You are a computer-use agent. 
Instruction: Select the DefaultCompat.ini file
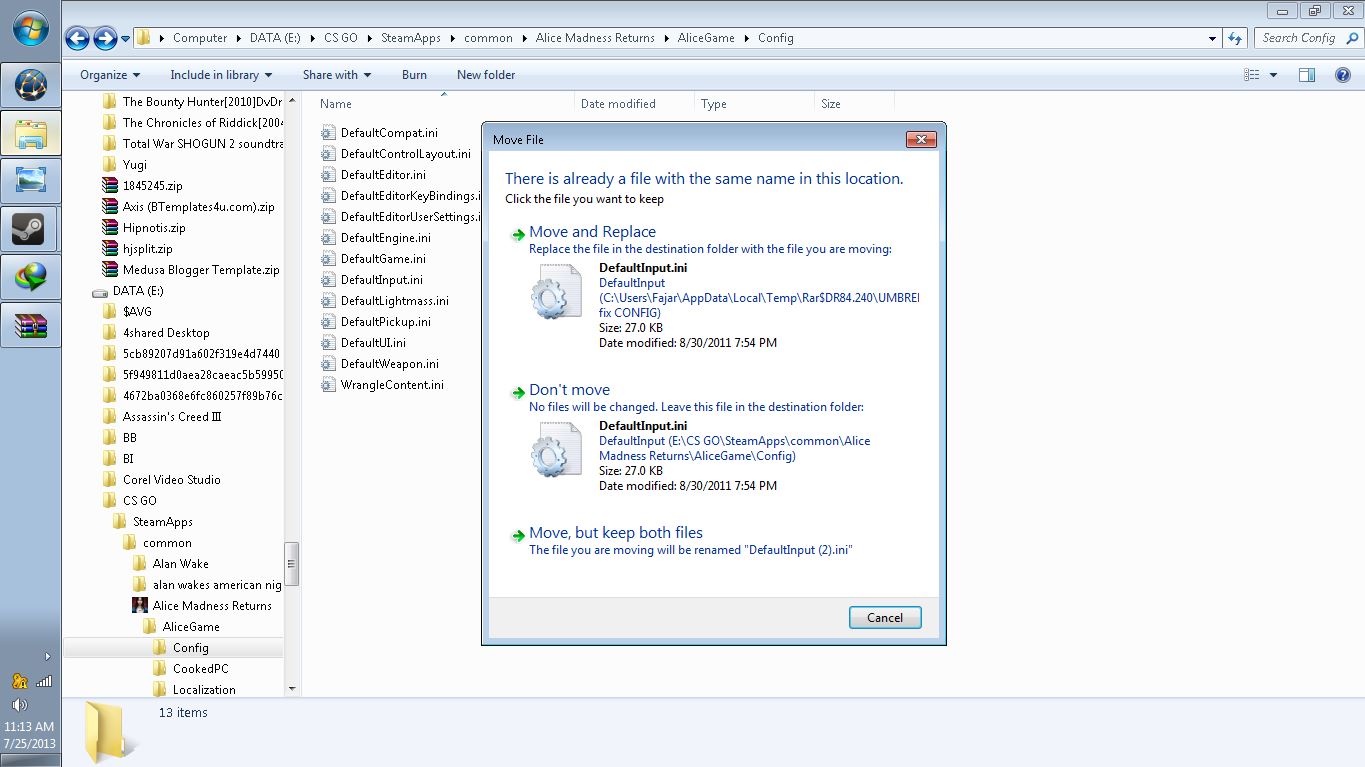379,133
